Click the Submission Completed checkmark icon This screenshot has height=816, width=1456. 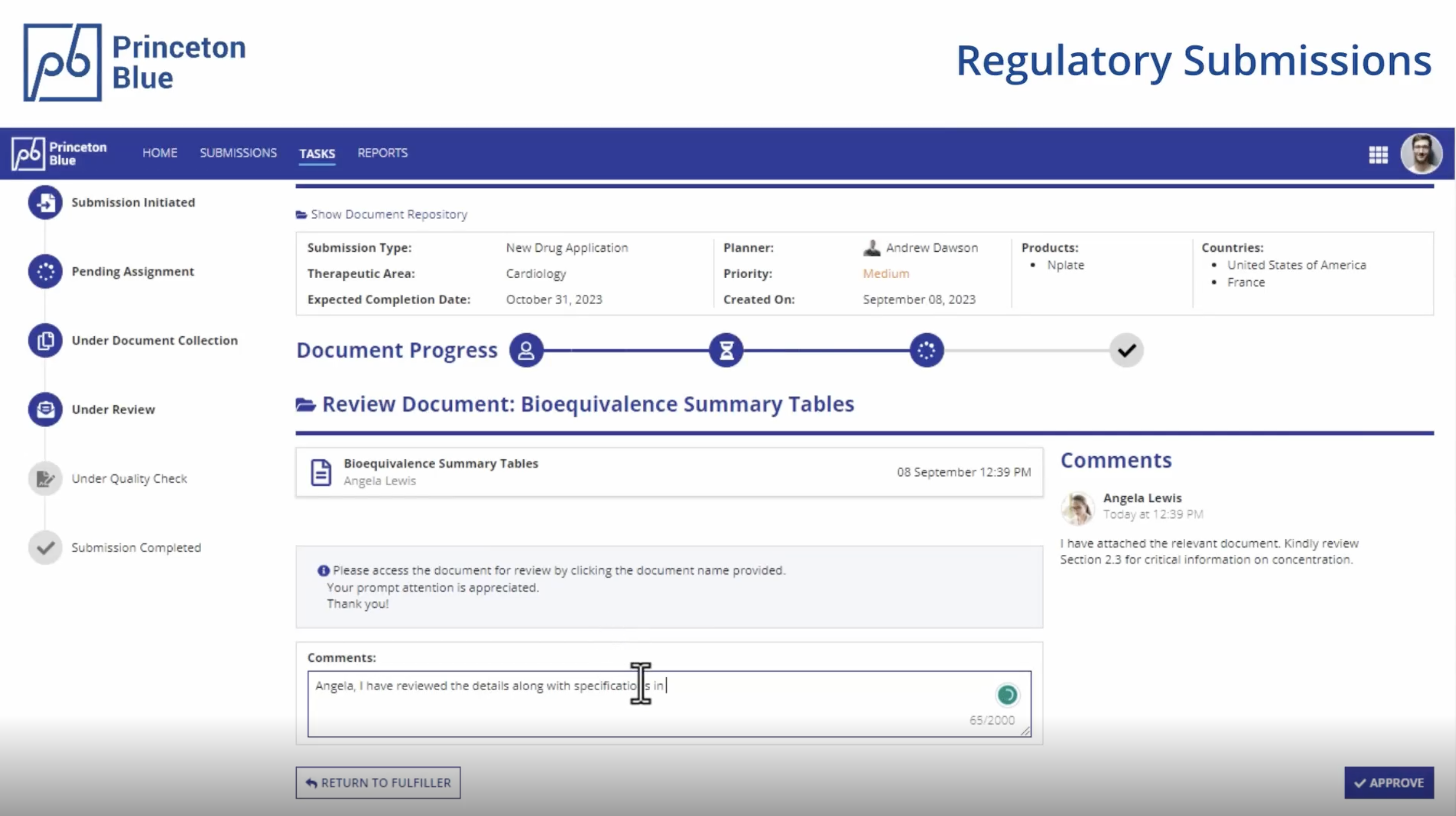[x=45, y=547]
